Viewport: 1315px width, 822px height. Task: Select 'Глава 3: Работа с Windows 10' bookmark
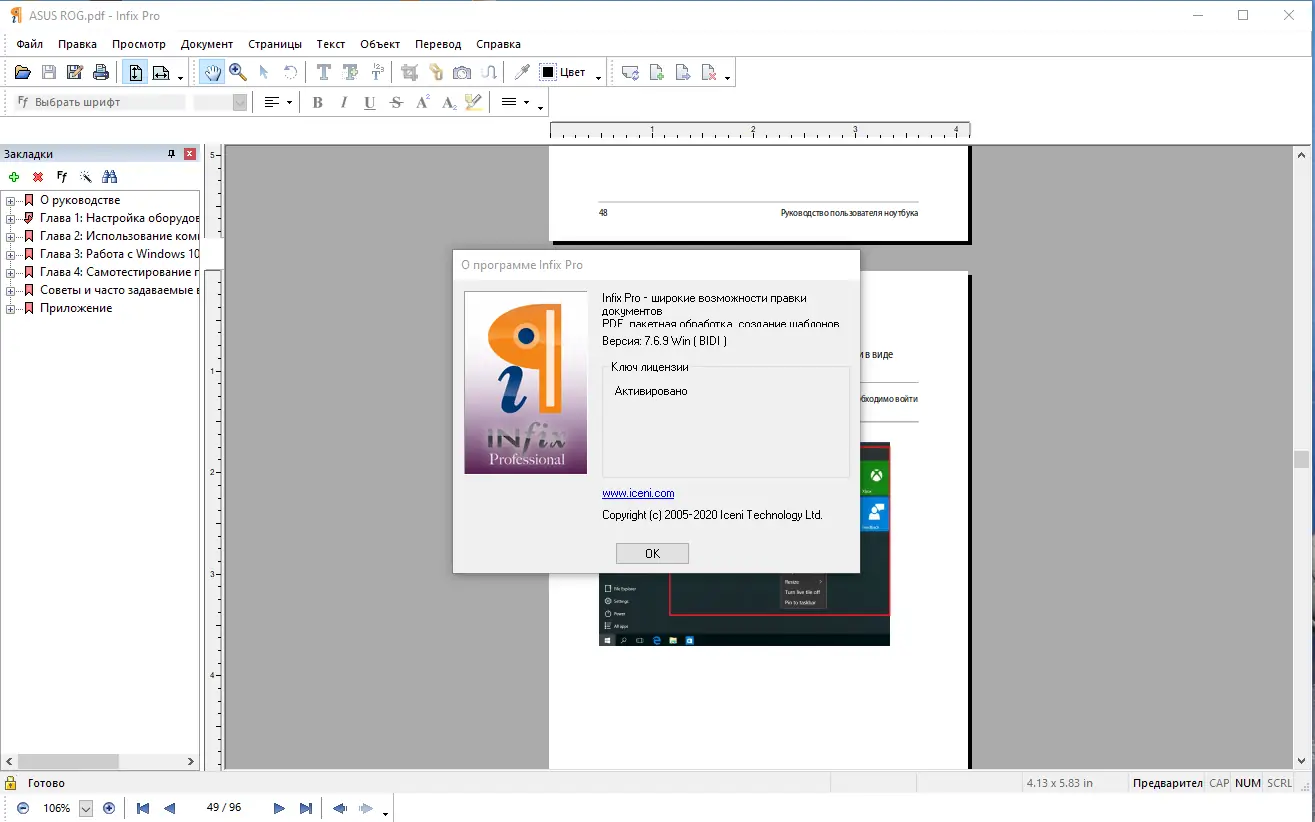click(x=119, y=254)
